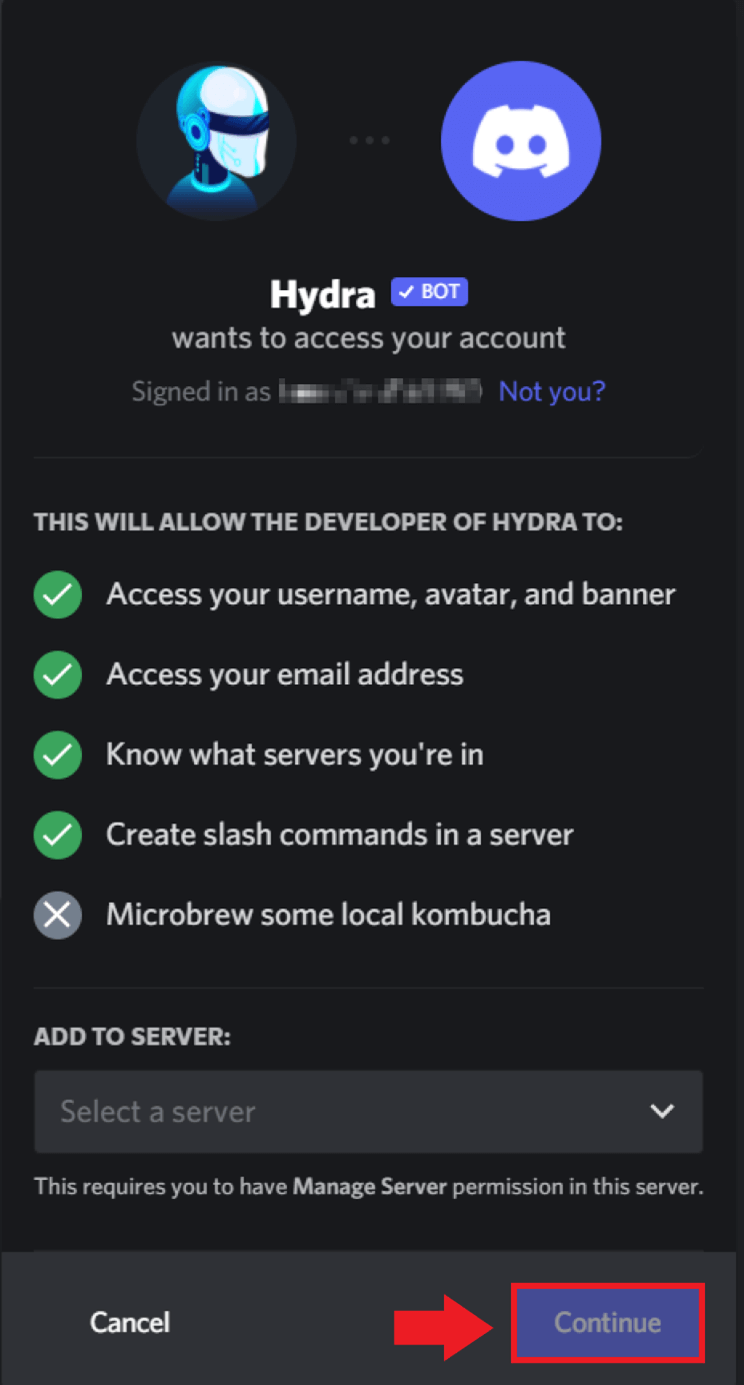
Task: Expand the server list chevron arrow
Action: (662, 1111)
